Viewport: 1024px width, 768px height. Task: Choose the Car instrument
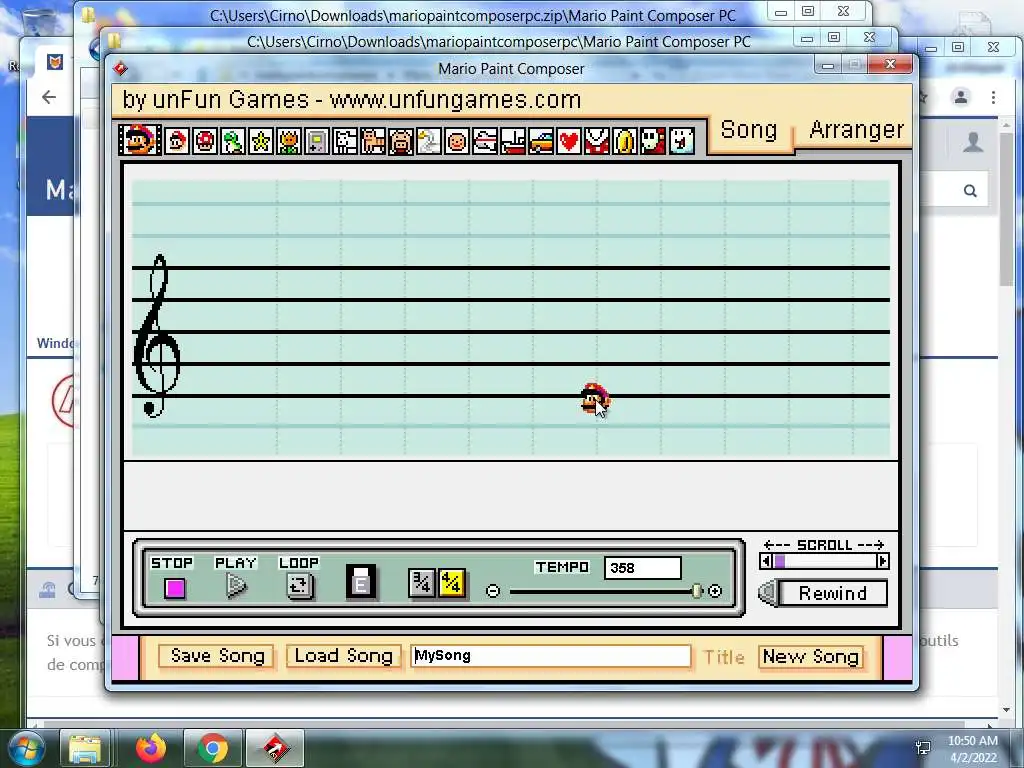(541, 141)
